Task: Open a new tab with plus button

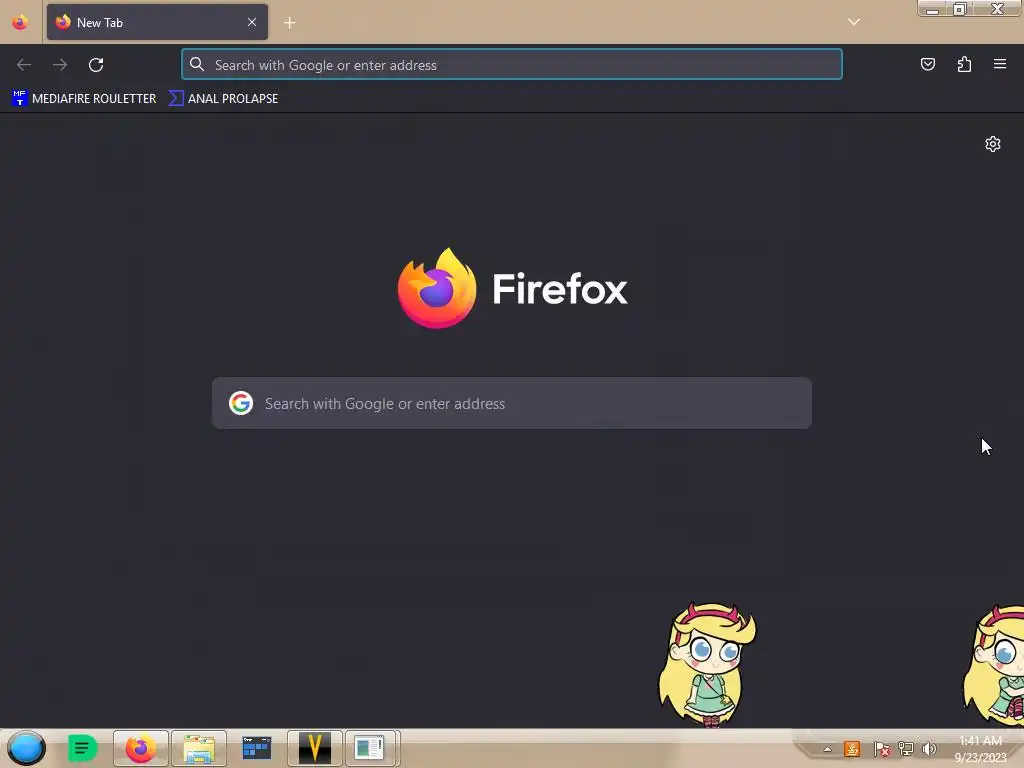Action: click(290, 23)
